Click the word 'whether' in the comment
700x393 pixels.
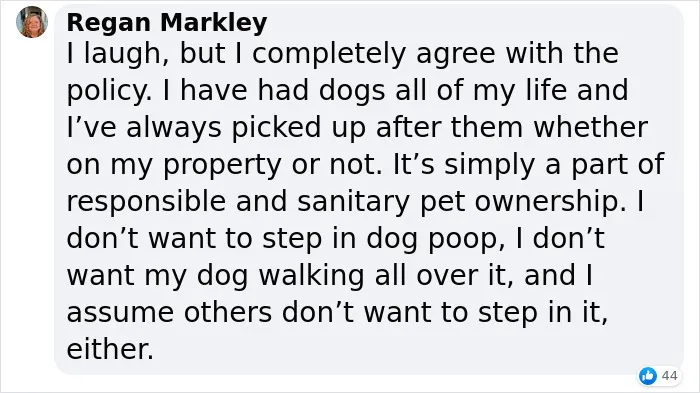(x=591, y=127)
